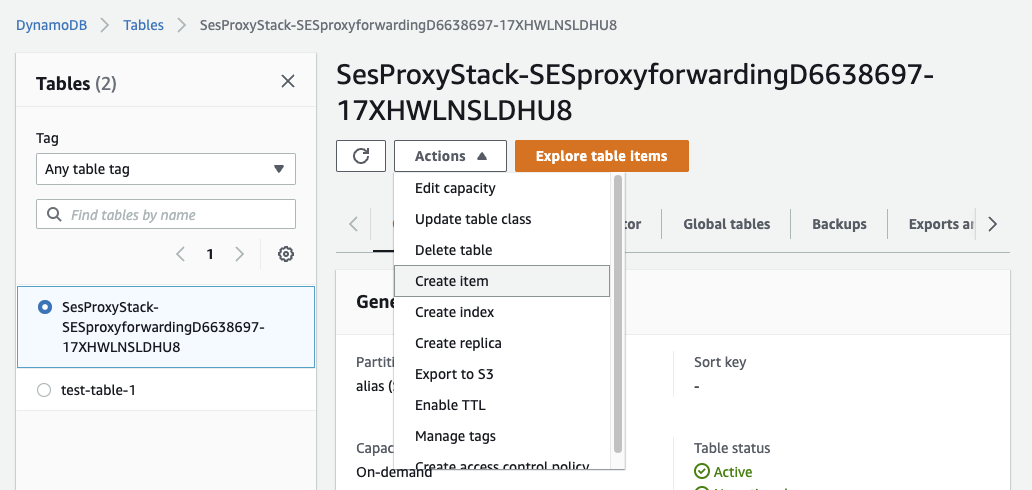Viewport: 1032px width, 490px height.
Task: Collapse the Actions dropdown menu
Action: 450,156
